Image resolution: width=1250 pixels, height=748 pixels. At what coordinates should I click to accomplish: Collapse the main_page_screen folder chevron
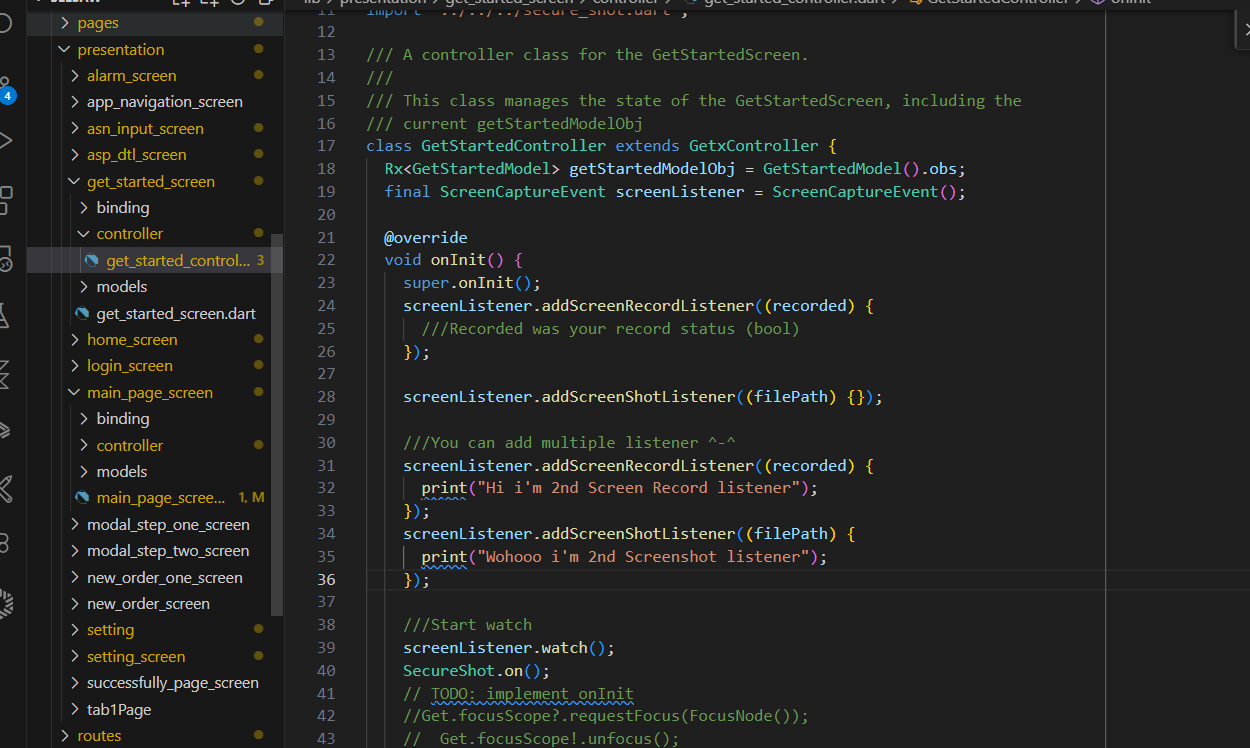[x=75, y=392]
